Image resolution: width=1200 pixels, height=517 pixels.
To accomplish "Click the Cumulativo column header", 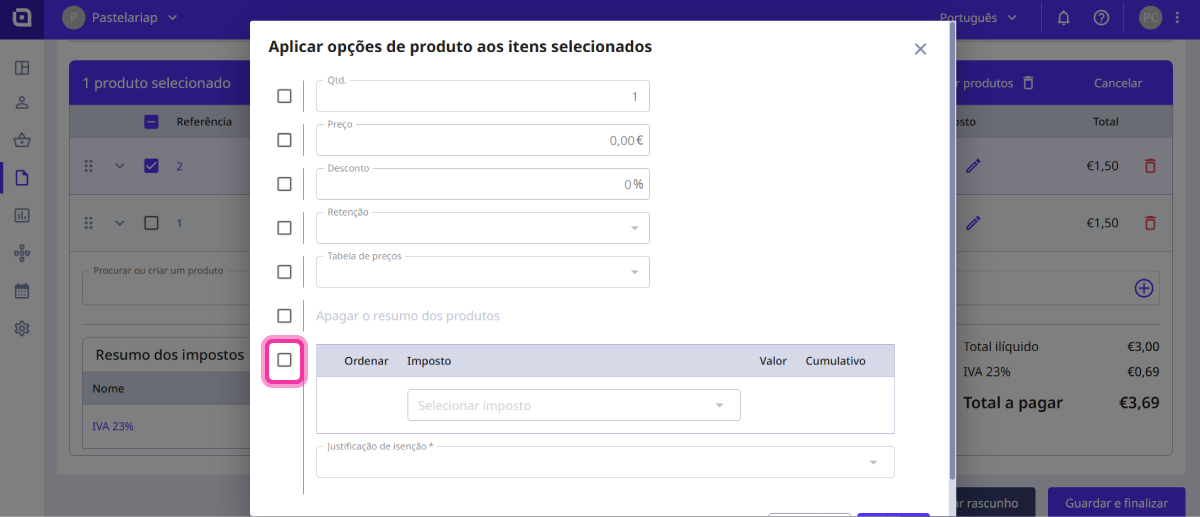I will [836, 361].
